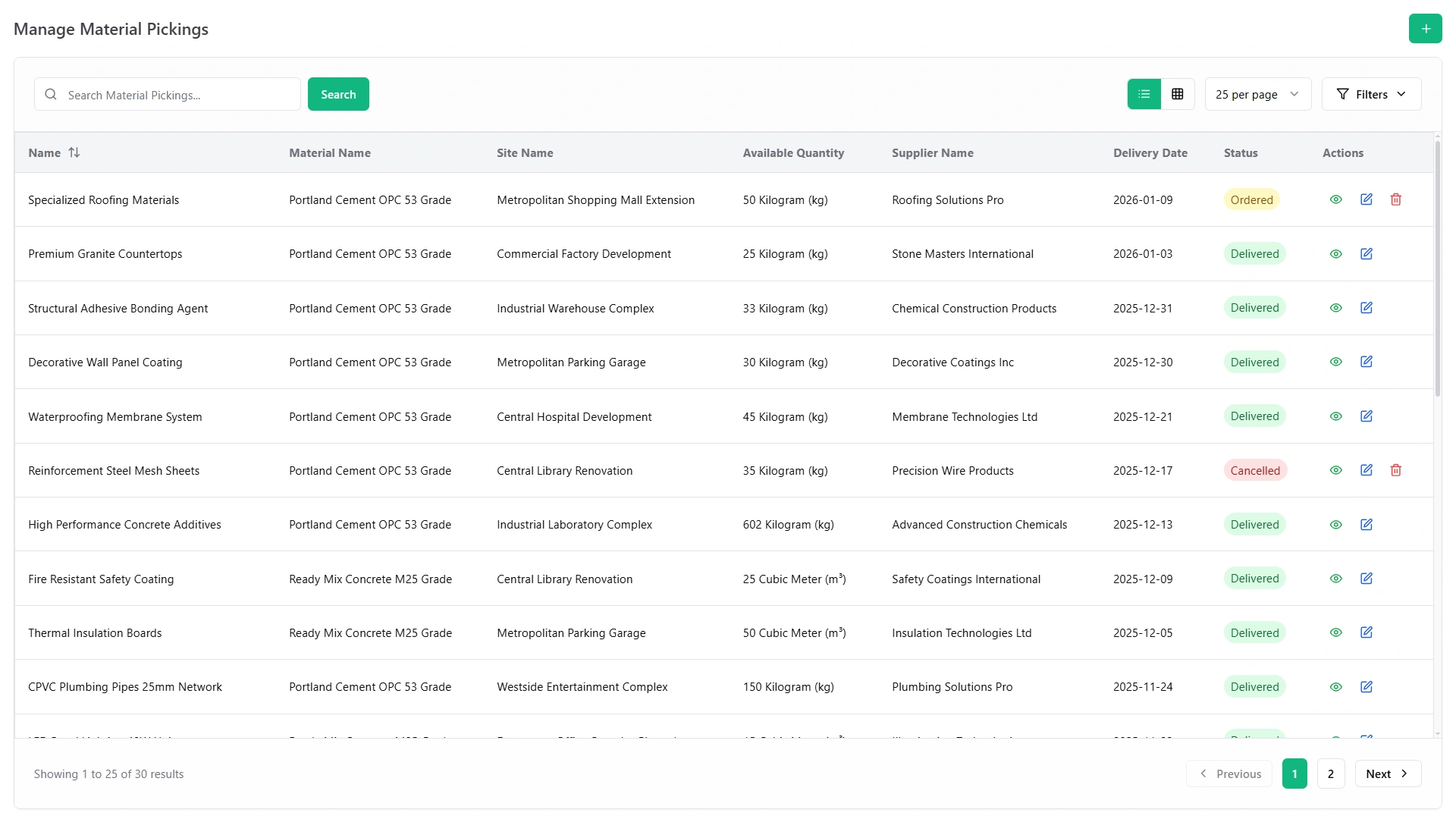Edit Thermal Insulation Boards record
The width and height of the screenshot is (1456, 819).
(1366, 632)
